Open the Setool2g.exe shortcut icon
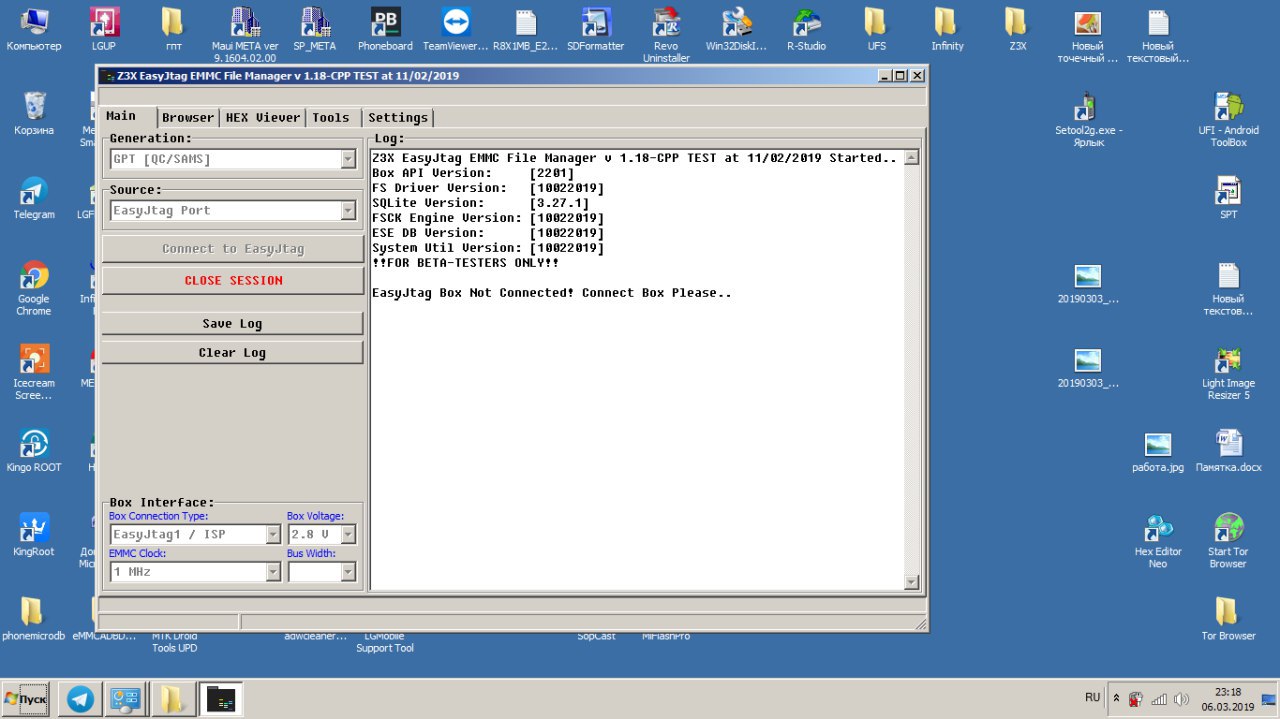 pos(1088,120)
